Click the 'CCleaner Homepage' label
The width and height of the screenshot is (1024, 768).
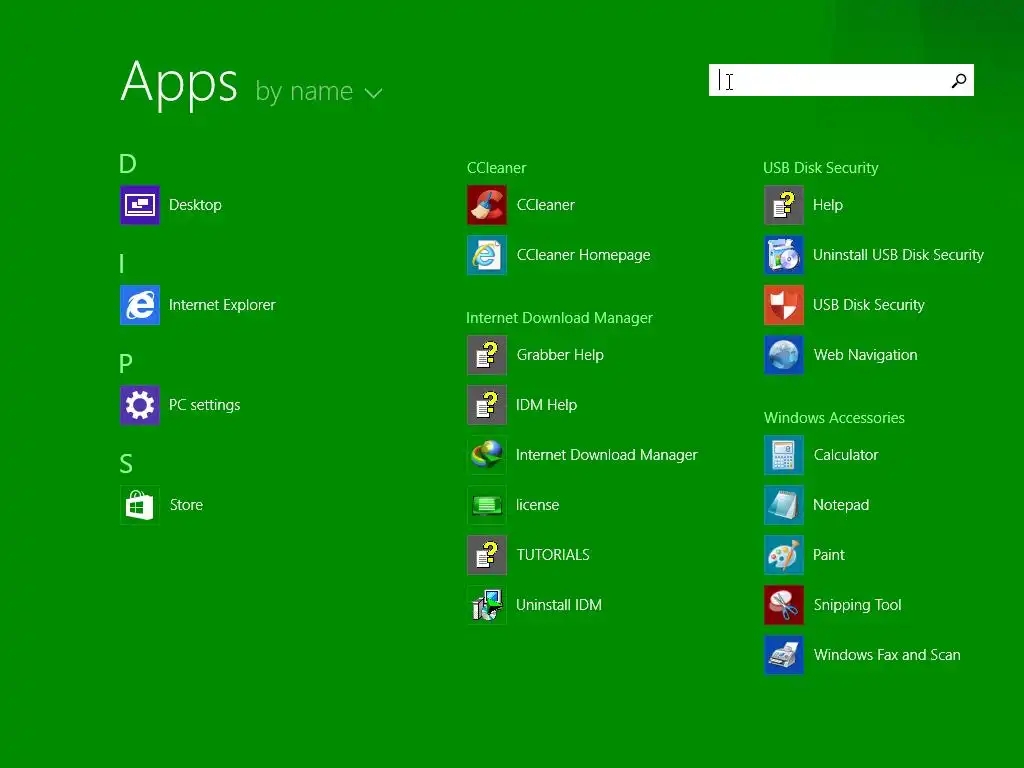pyautogui.click(x=583, y=255)
